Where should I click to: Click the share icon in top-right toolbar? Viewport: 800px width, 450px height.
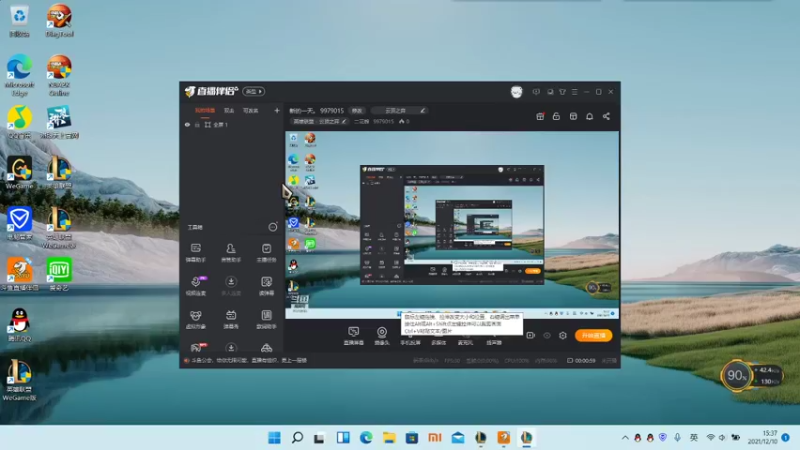pos(606,116)
